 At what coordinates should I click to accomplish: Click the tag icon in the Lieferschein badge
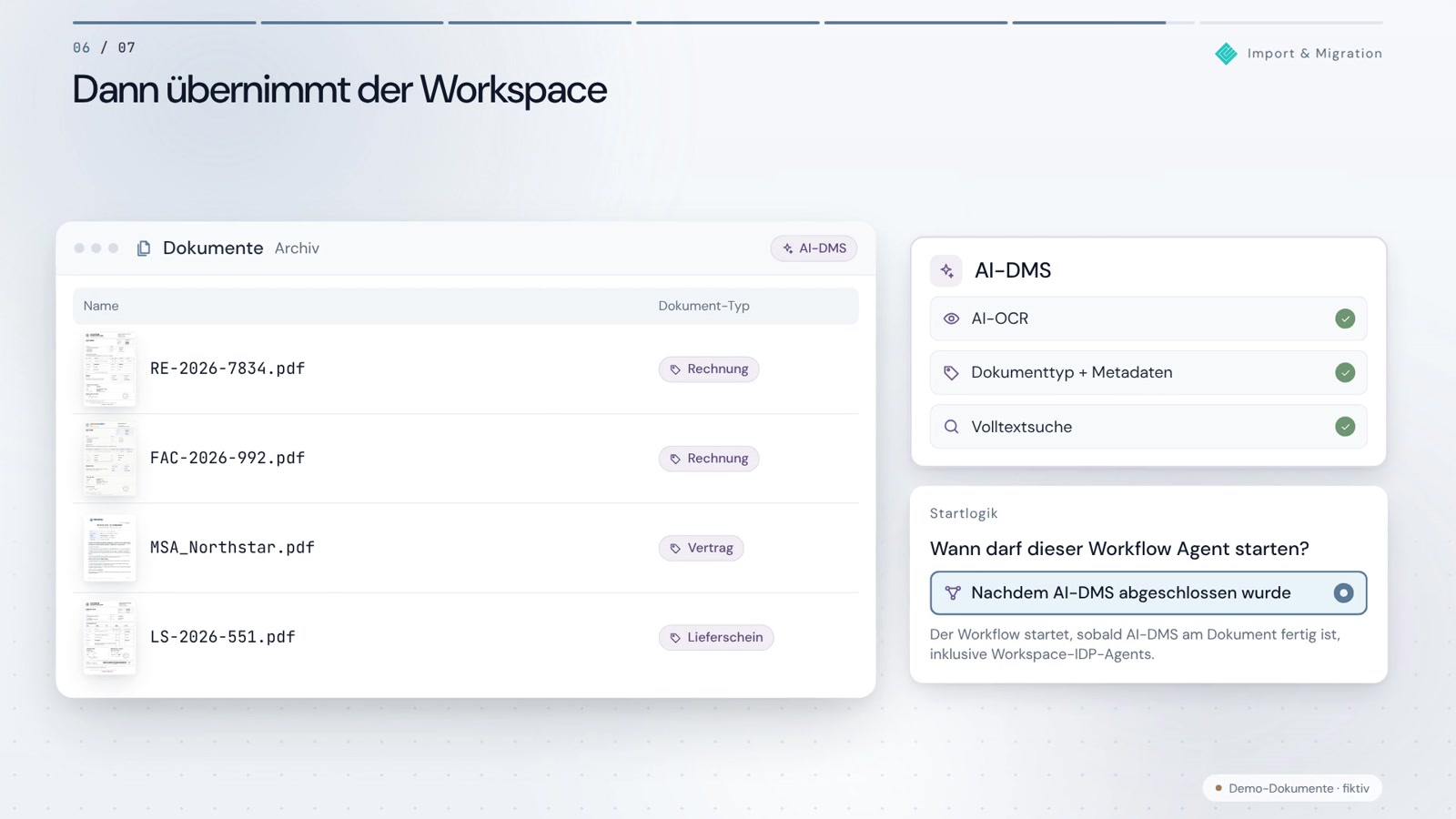click(675, 638)
